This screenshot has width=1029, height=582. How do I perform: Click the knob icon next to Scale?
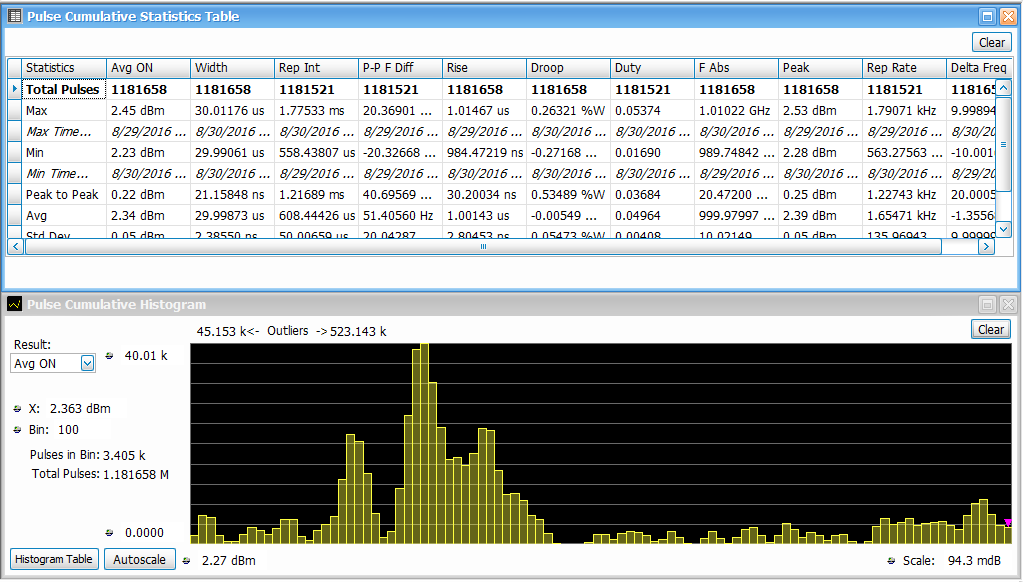892,560
